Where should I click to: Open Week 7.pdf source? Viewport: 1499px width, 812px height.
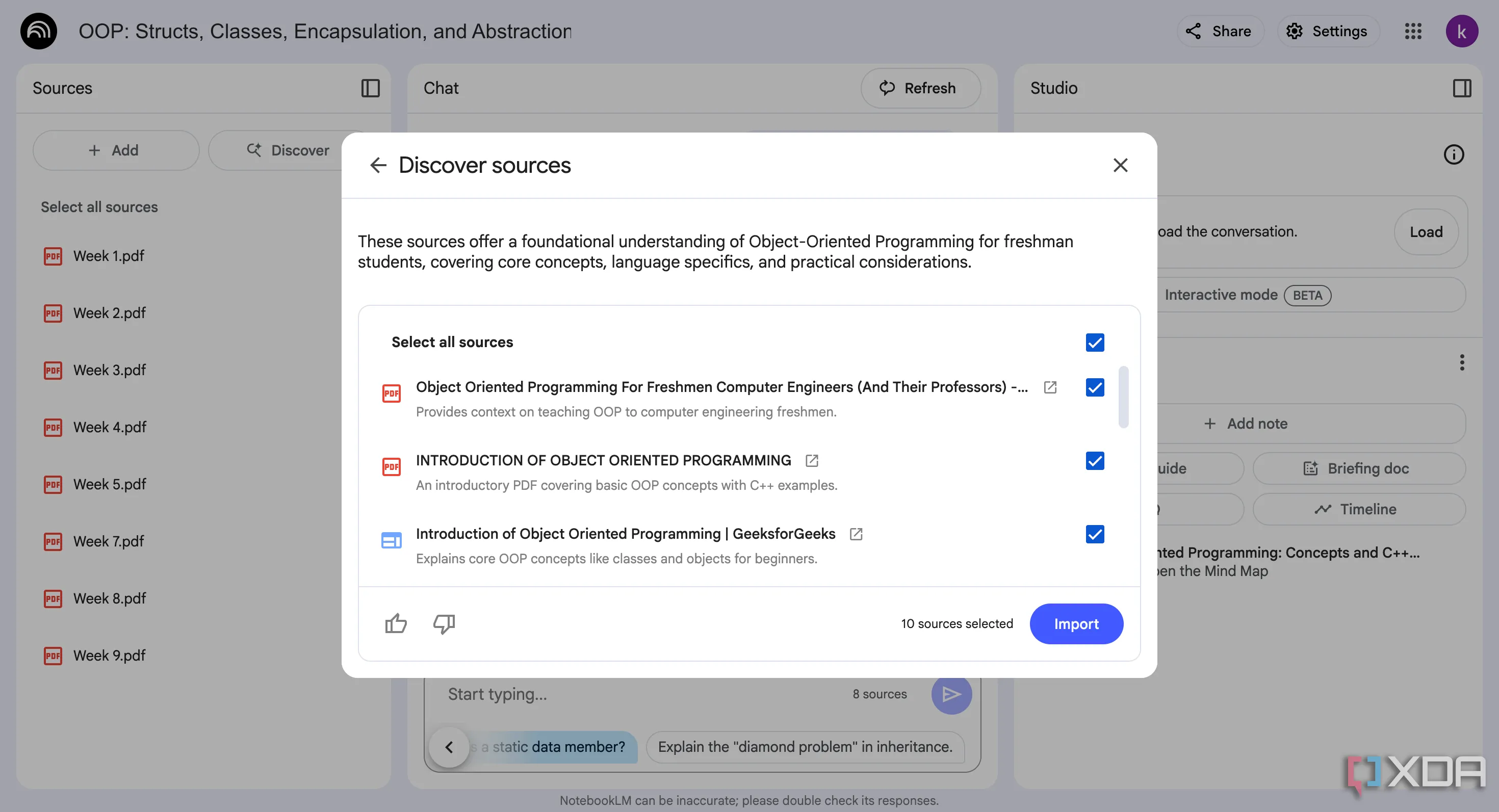110,541
